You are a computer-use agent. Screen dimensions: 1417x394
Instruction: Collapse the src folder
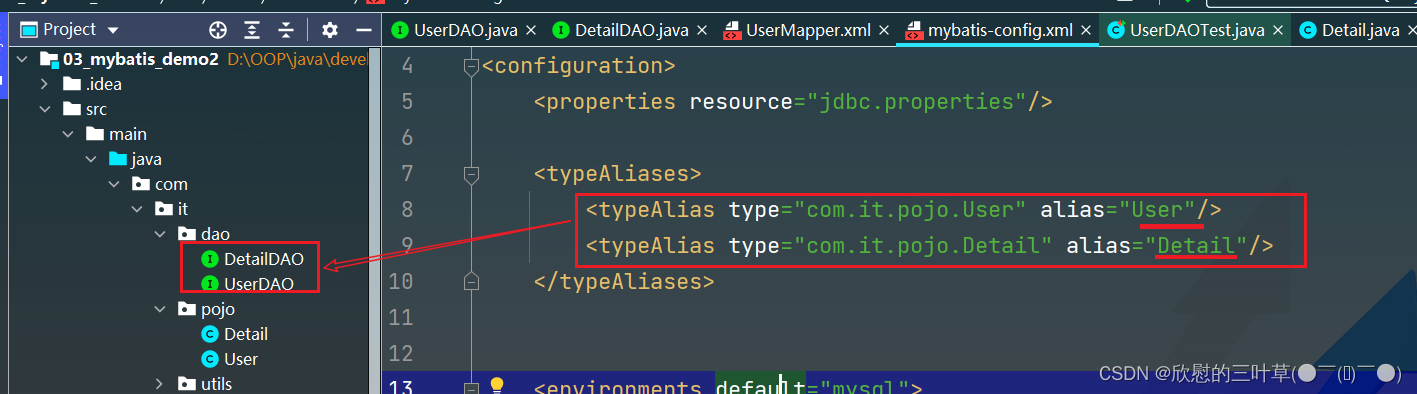pos(44,109)
